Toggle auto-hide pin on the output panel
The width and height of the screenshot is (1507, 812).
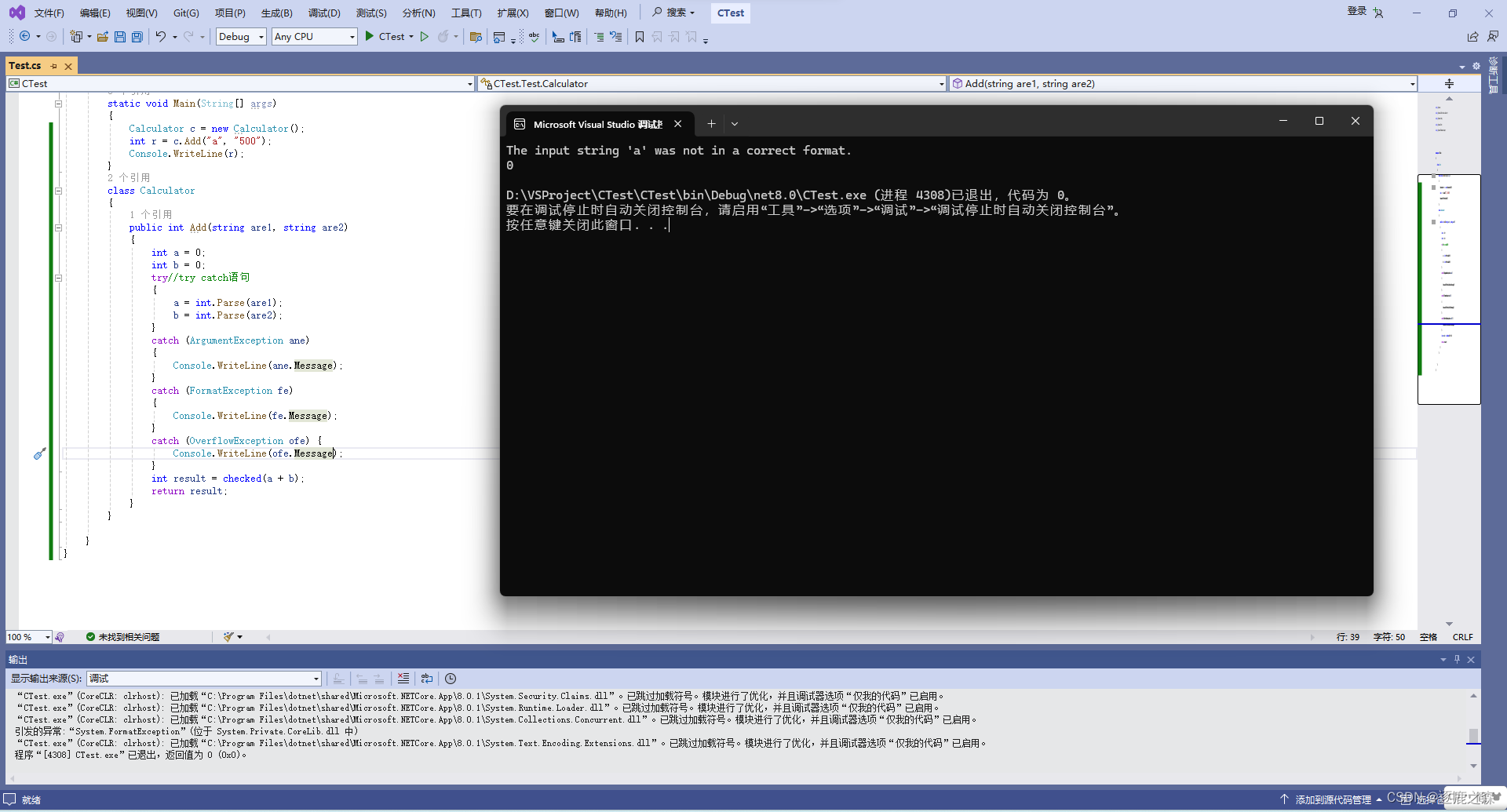[1458, 659]
